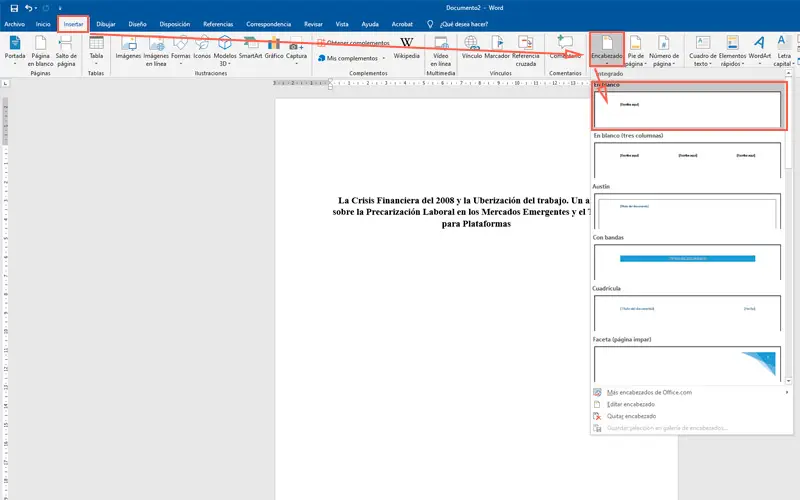Choose Editar encabezado from menu

(631, 404)
